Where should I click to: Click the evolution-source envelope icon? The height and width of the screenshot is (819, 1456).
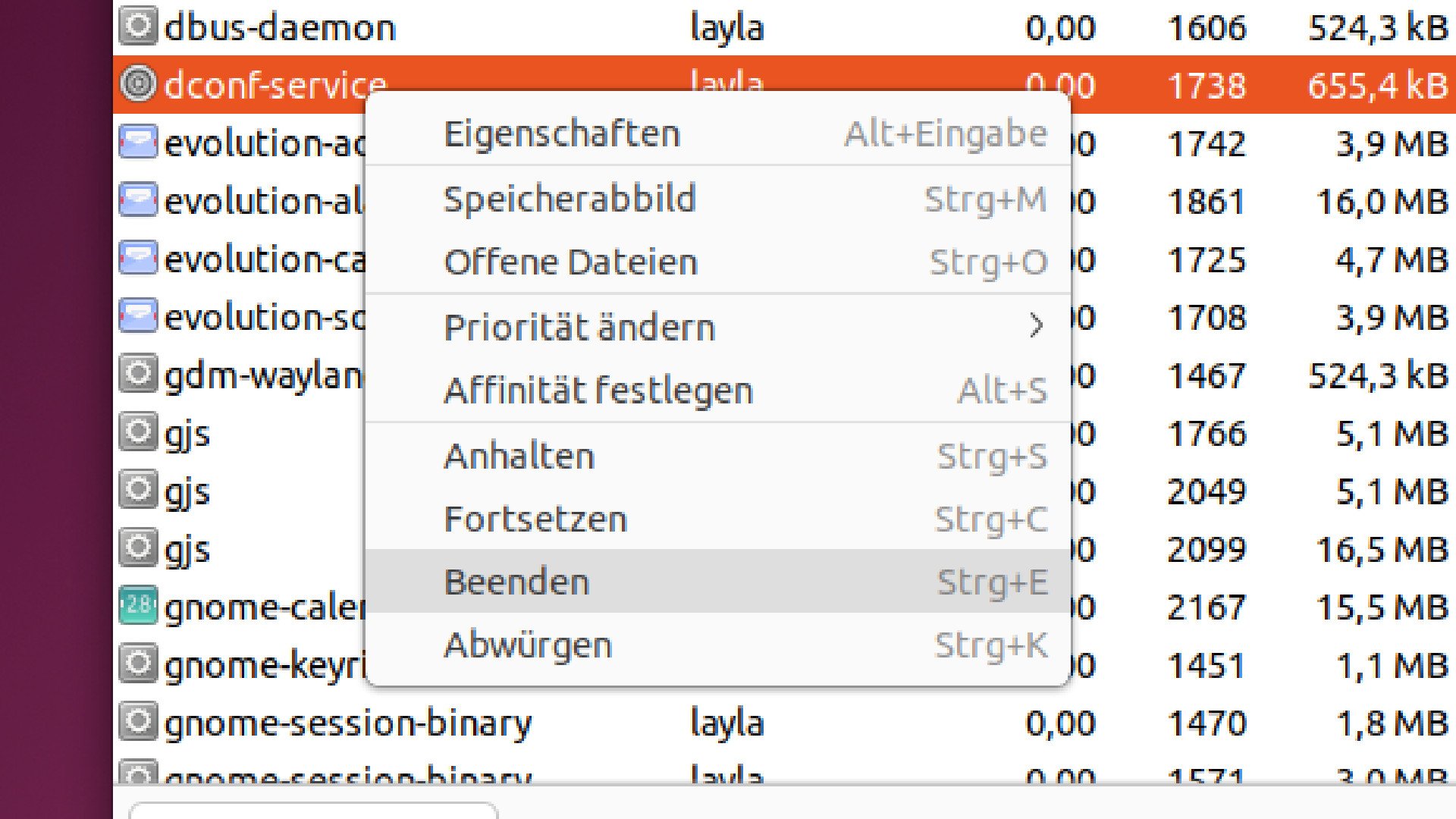point(138,317)
